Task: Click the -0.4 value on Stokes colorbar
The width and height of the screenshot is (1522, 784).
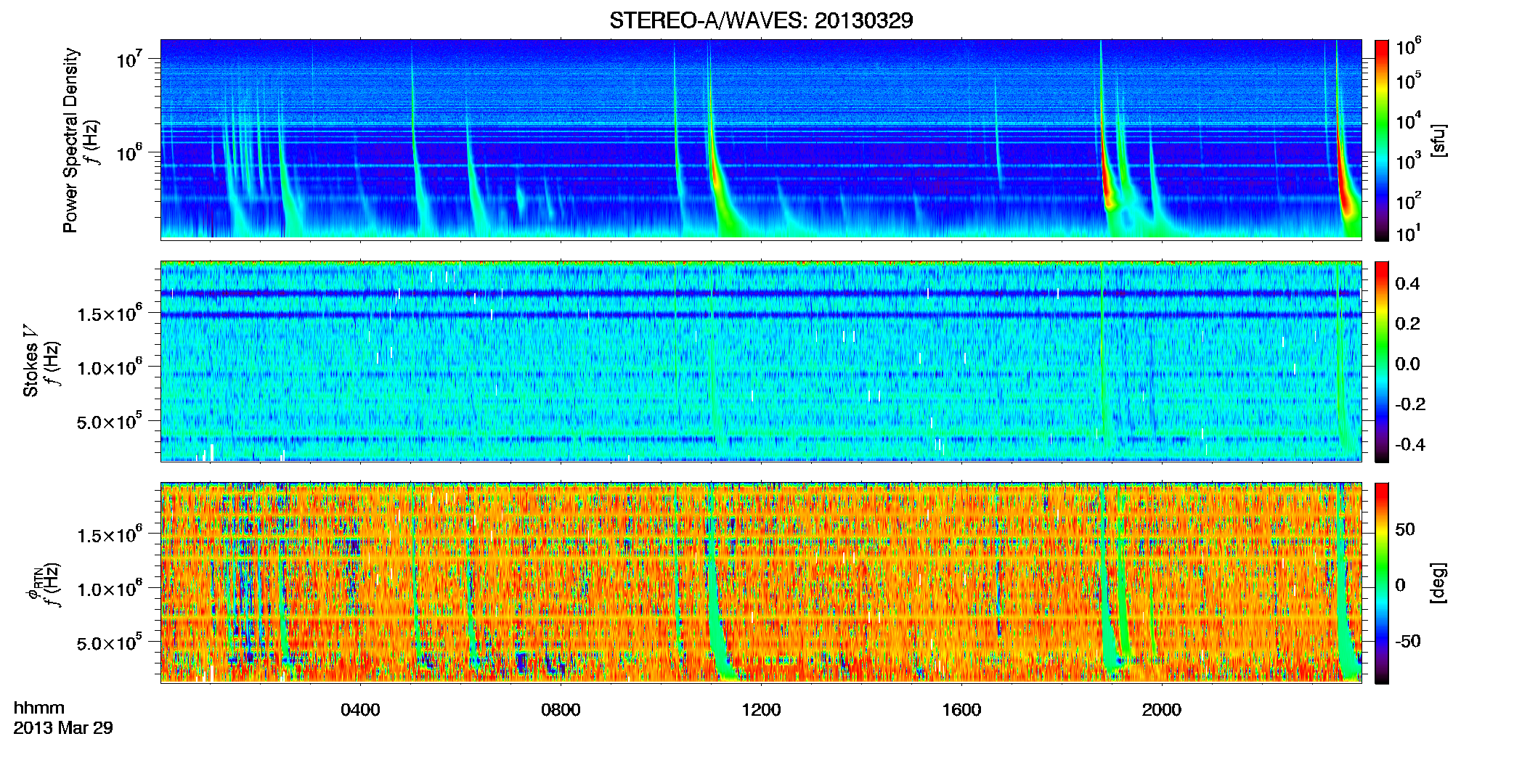Action: tap(1410, 444)
